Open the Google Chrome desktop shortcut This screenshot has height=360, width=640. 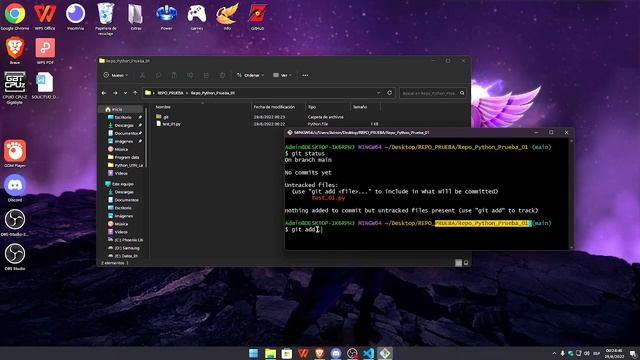point(15,16)
